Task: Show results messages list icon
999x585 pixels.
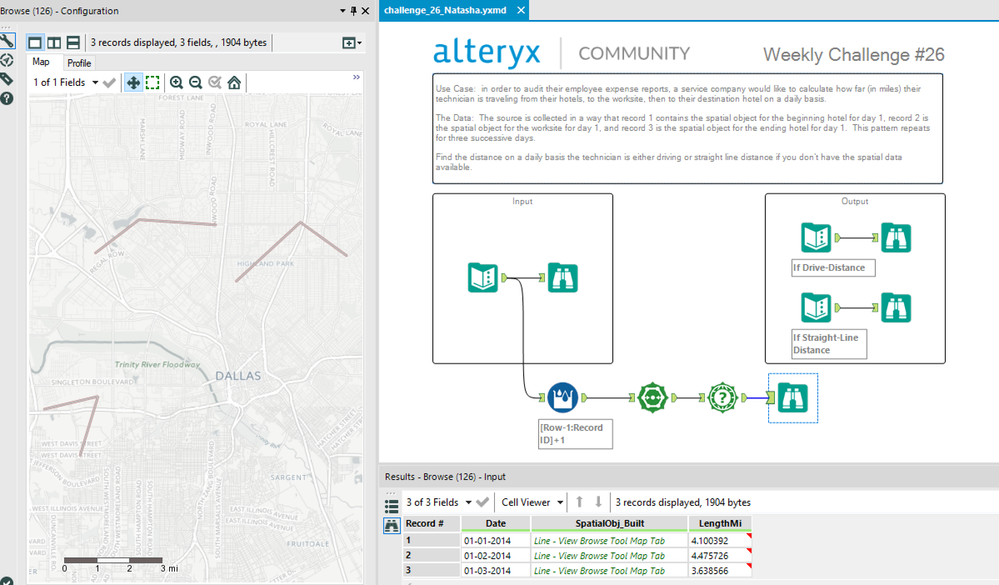Action: pos(391,507)
